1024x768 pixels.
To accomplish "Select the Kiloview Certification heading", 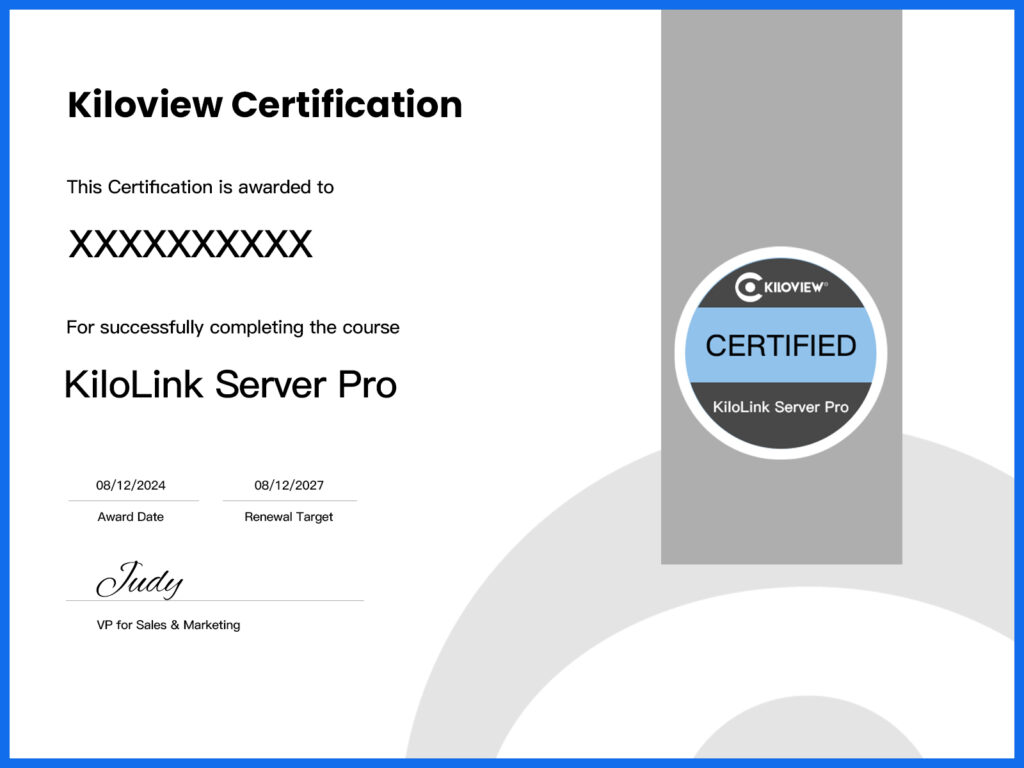I will click(x=264, y=105).
